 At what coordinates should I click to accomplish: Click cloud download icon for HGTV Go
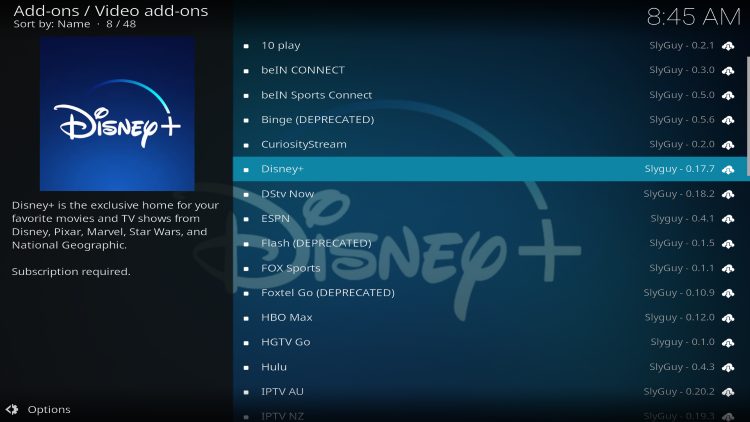click(728, 343)
